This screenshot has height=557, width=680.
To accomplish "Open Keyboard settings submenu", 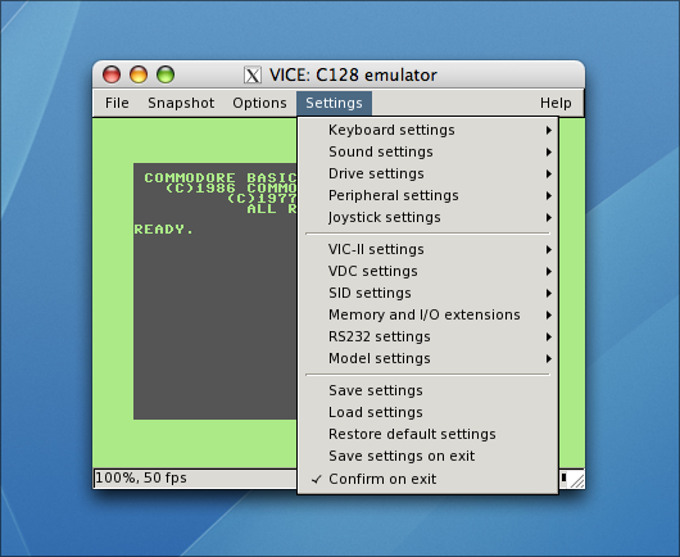I will tap(428, 130).
